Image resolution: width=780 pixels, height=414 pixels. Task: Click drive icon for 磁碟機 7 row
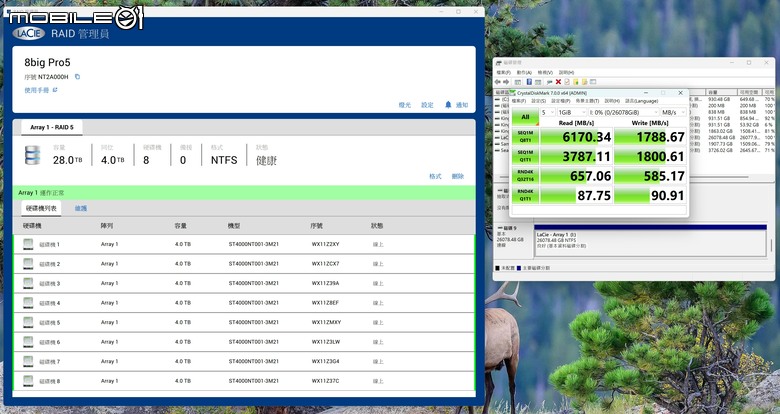(x=28, y=361)
